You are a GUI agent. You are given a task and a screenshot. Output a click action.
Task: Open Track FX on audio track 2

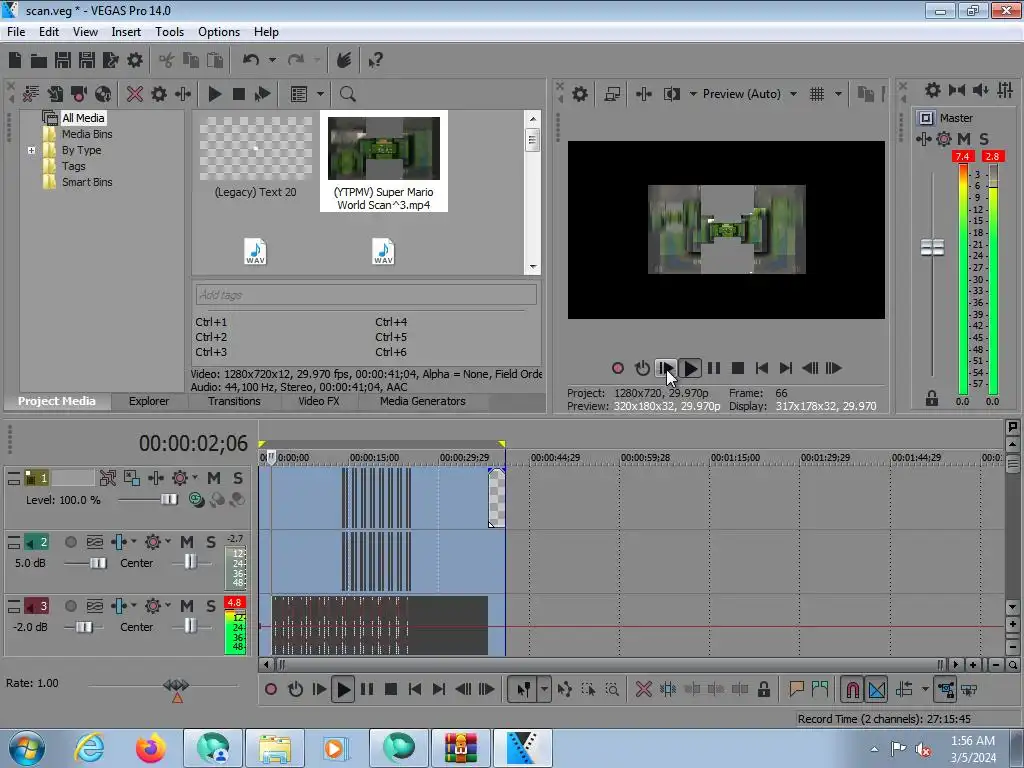coord(119,542)
